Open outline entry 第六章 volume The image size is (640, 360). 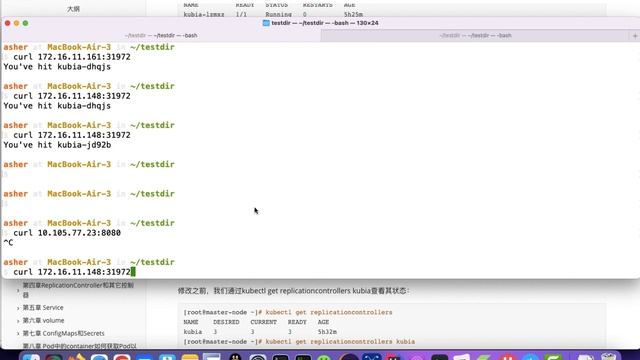coord(43,320)
